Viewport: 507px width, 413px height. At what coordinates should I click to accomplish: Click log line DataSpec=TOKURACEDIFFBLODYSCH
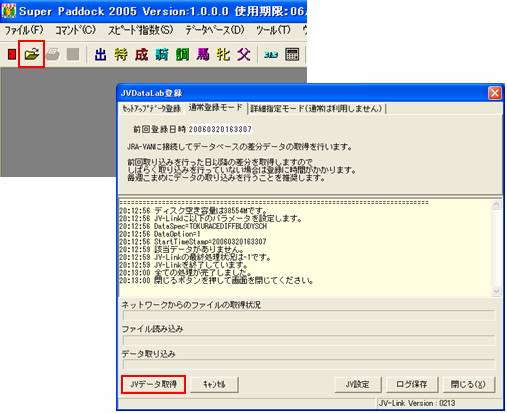[193, 226]
